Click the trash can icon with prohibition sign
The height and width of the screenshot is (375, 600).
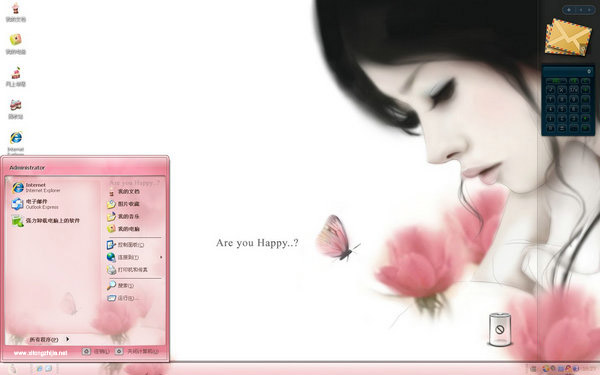(x=500, y=329)
